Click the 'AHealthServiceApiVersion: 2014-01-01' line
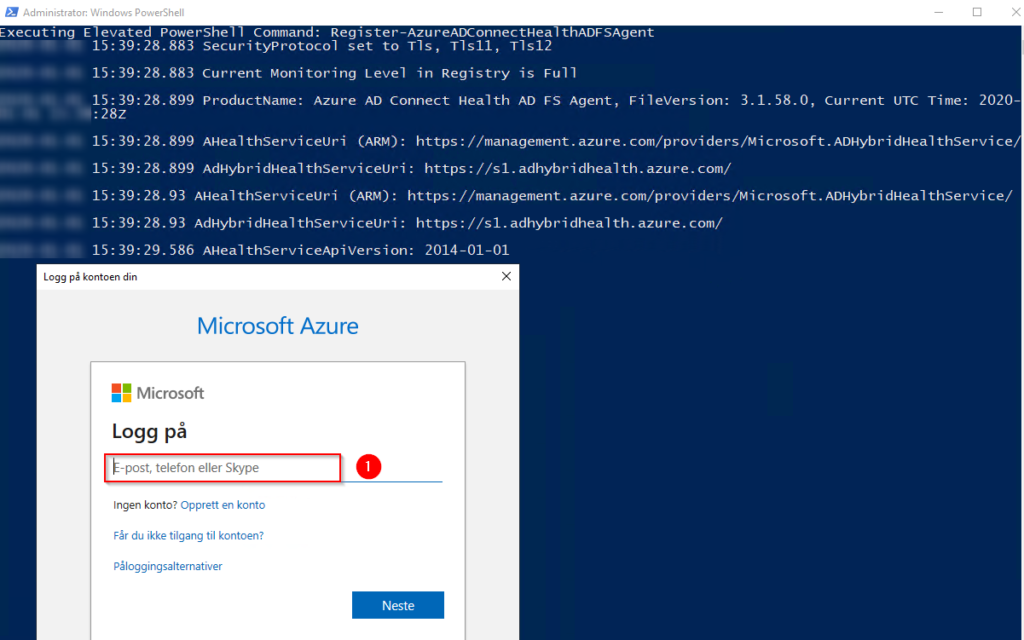This screenshot has width=1024, height=640. 300,250
